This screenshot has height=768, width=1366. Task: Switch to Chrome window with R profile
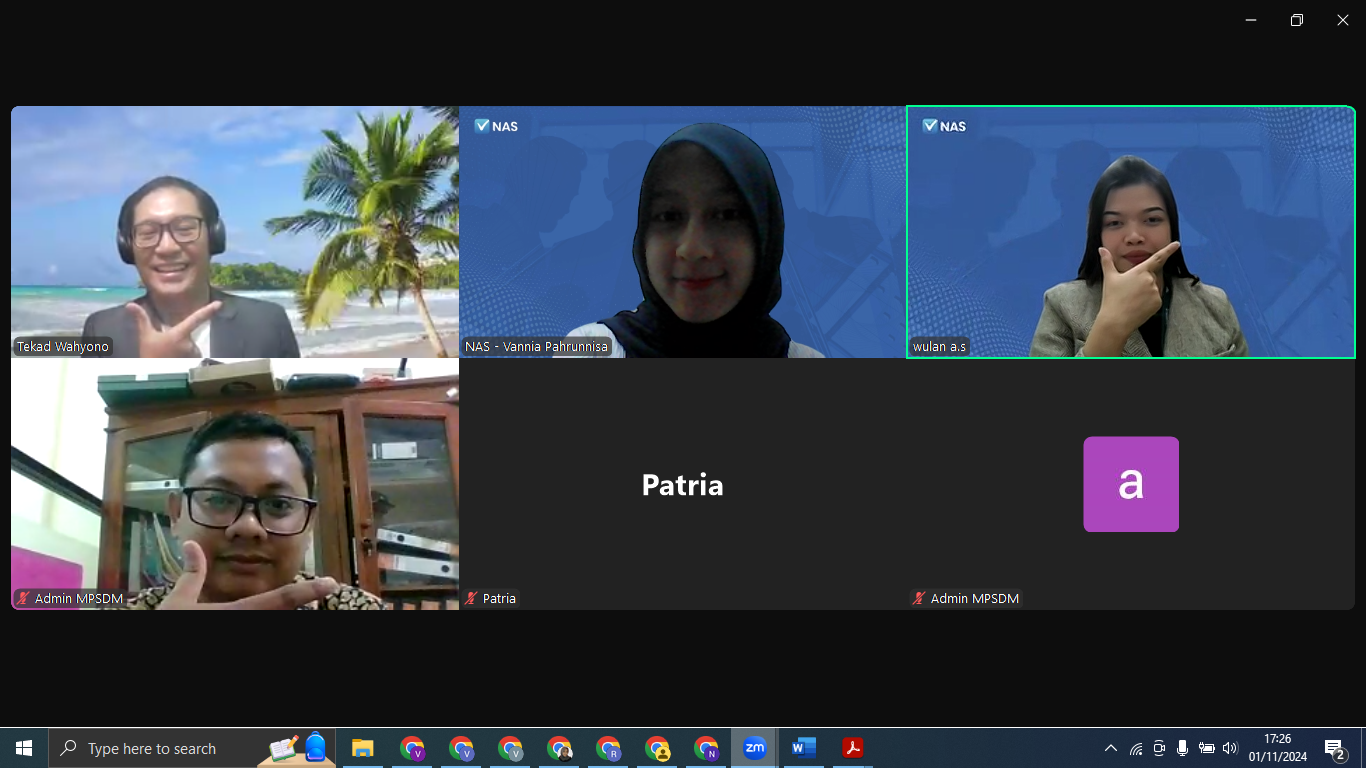(x=608, y=748)
